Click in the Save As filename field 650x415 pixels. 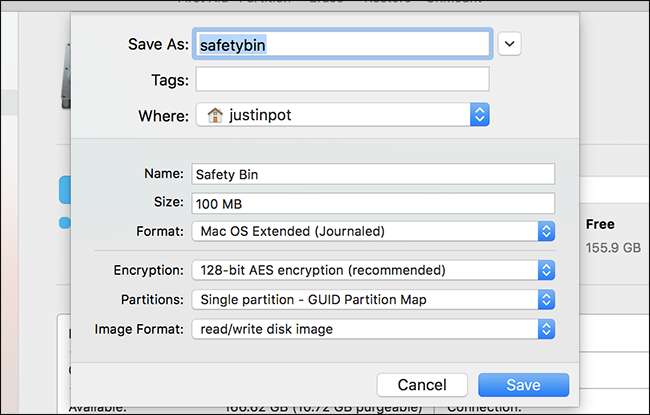point(342,44)
